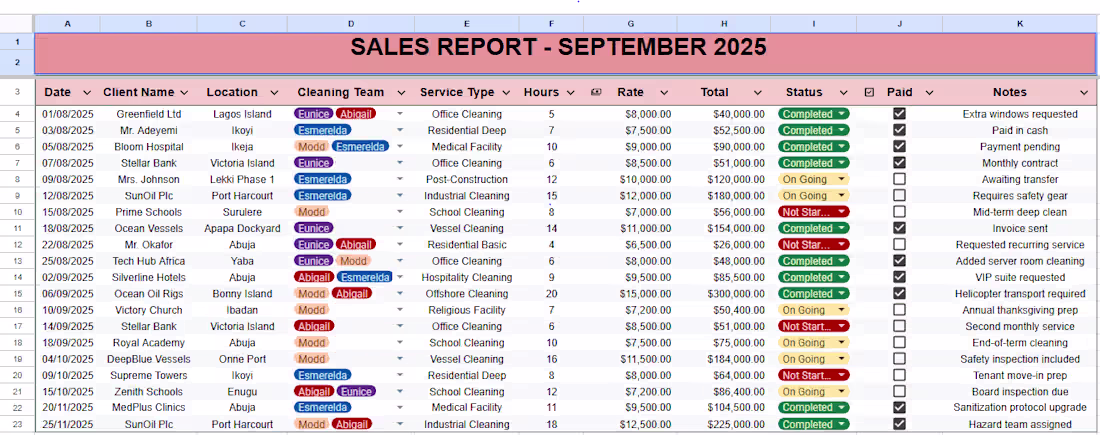
Task: Select column D header
Action: 351,23
